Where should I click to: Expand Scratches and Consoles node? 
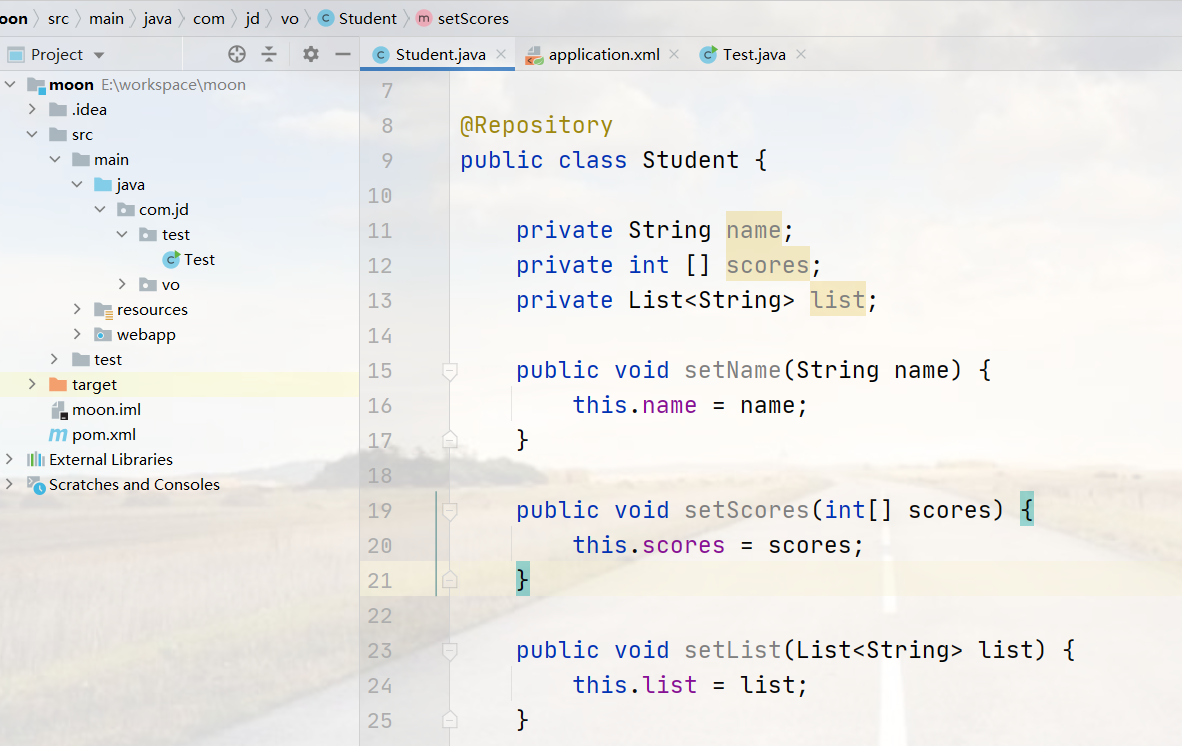9,484
